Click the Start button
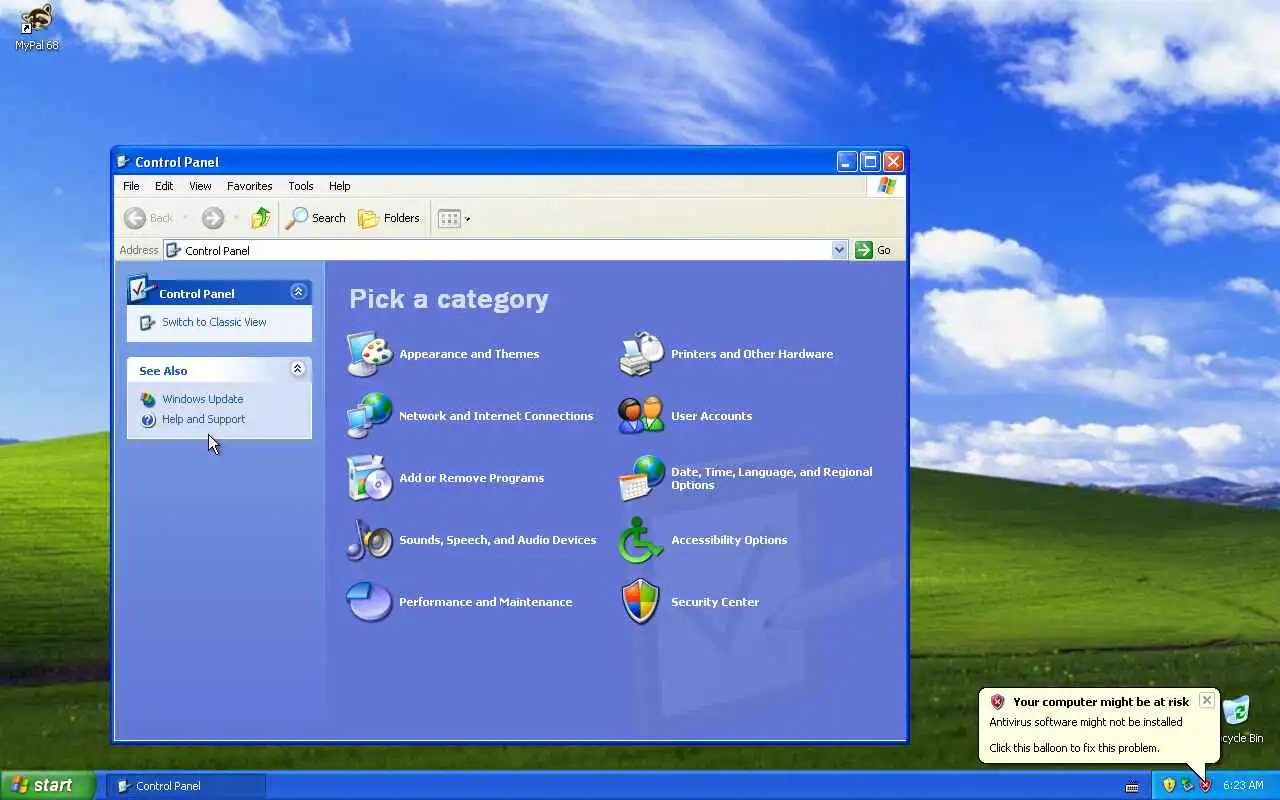Viewport: 1280px width, 800px height. [x=47, y=785]
